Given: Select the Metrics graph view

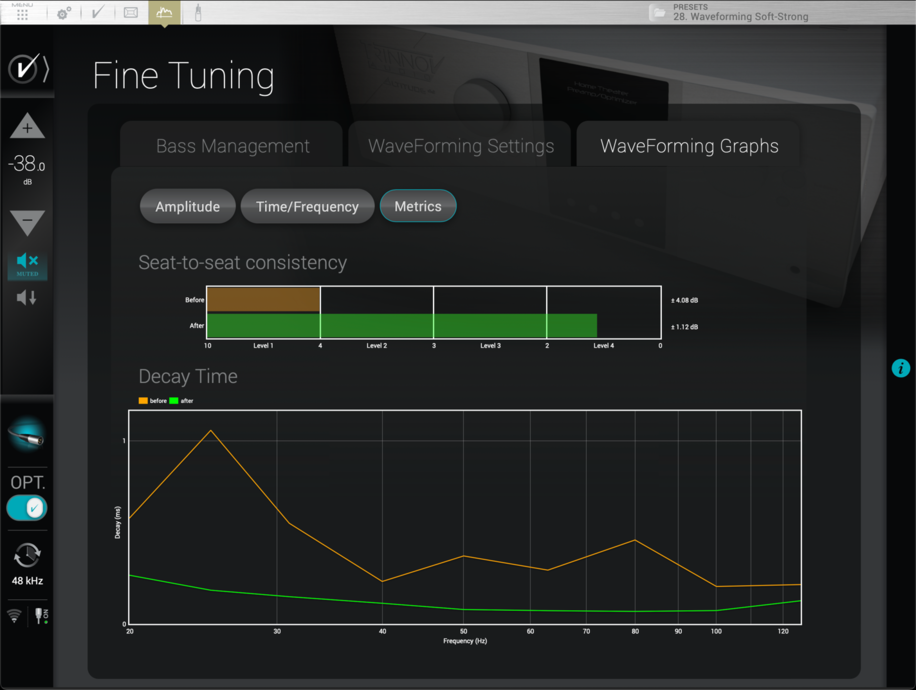Looking at the screenshot, I should pos(418,206).
